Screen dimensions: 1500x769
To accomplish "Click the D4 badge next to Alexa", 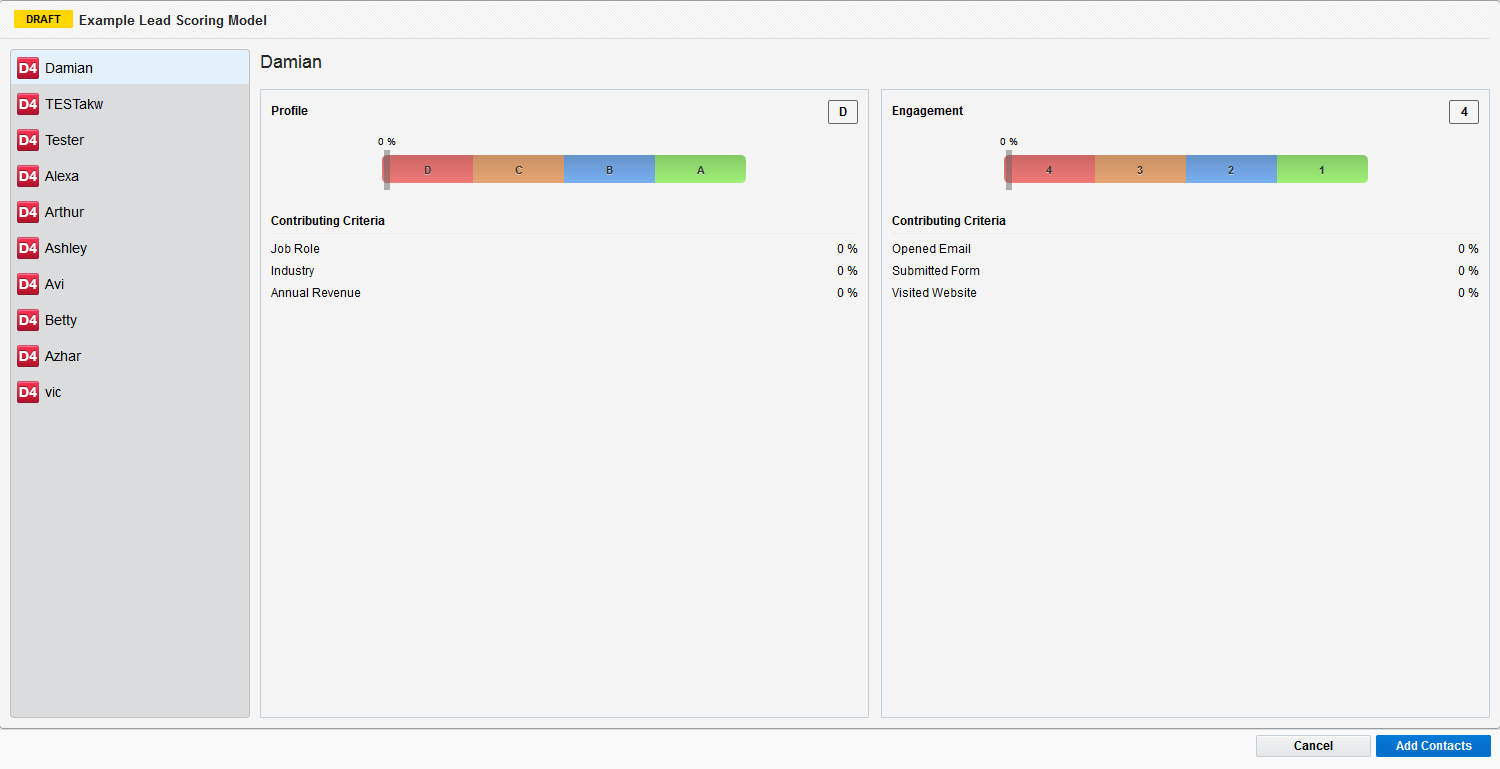I will (28, 176).
